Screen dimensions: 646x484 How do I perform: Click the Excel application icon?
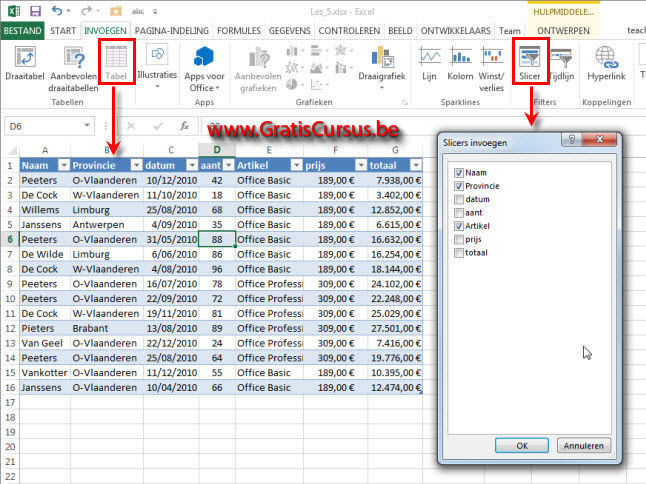pos(14,11)
